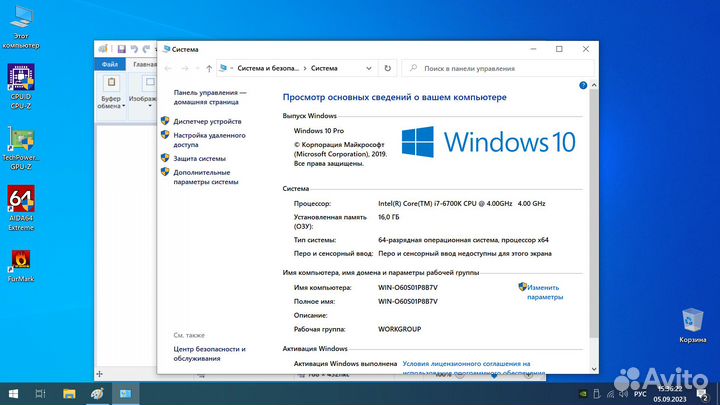The height and width of the screenshot is (405, 720).
Task: Open the Корзина recycle bin icon
Action: [692, 324]
